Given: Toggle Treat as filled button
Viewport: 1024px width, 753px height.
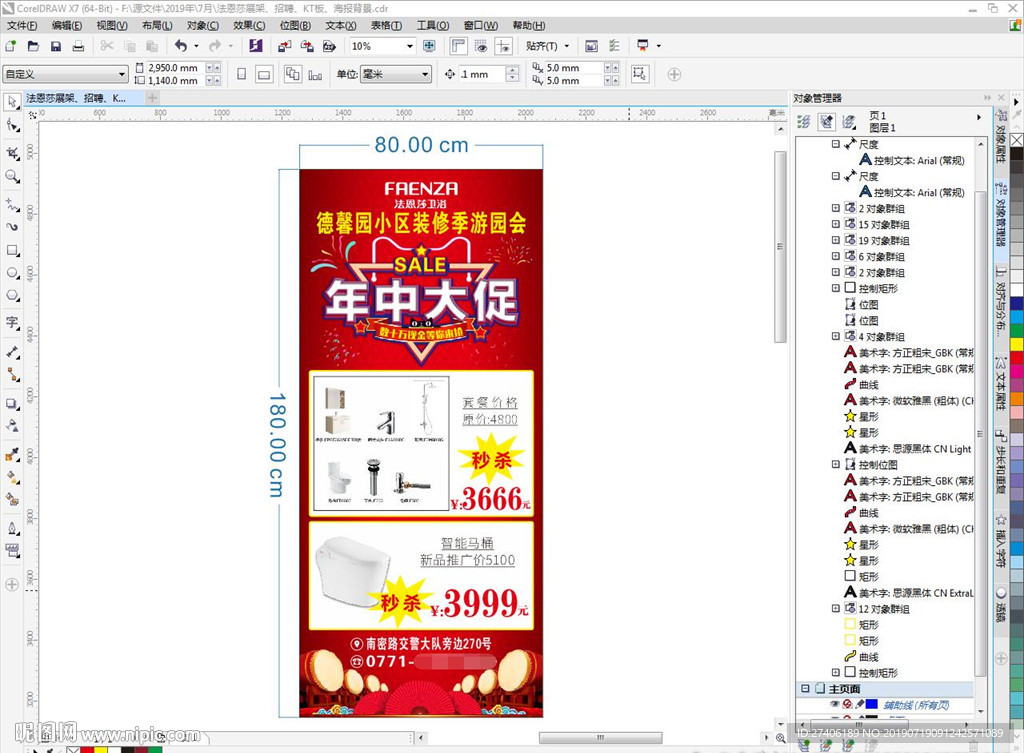Looking at the screenshot, I should 639,74.
